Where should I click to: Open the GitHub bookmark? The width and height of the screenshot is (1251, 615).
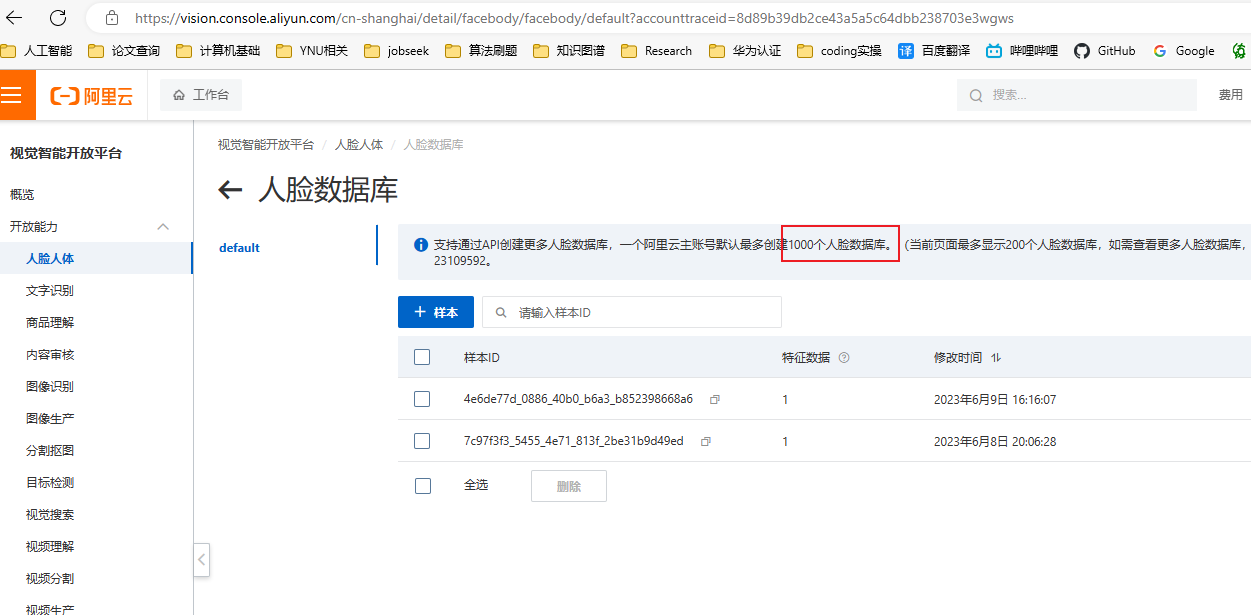point(1104,50)
